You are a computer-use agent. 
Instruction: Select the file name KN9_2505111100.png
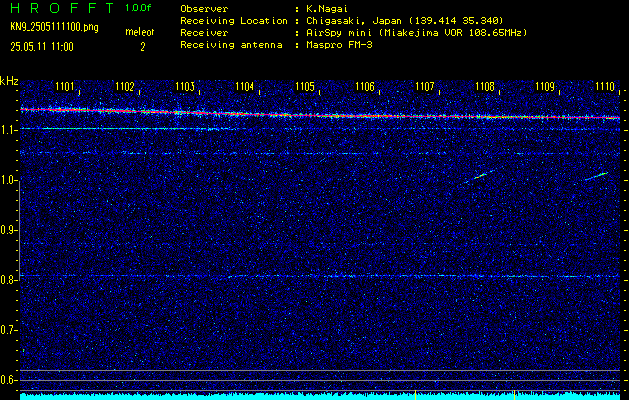pyautogui.click(x=54, y=27)
